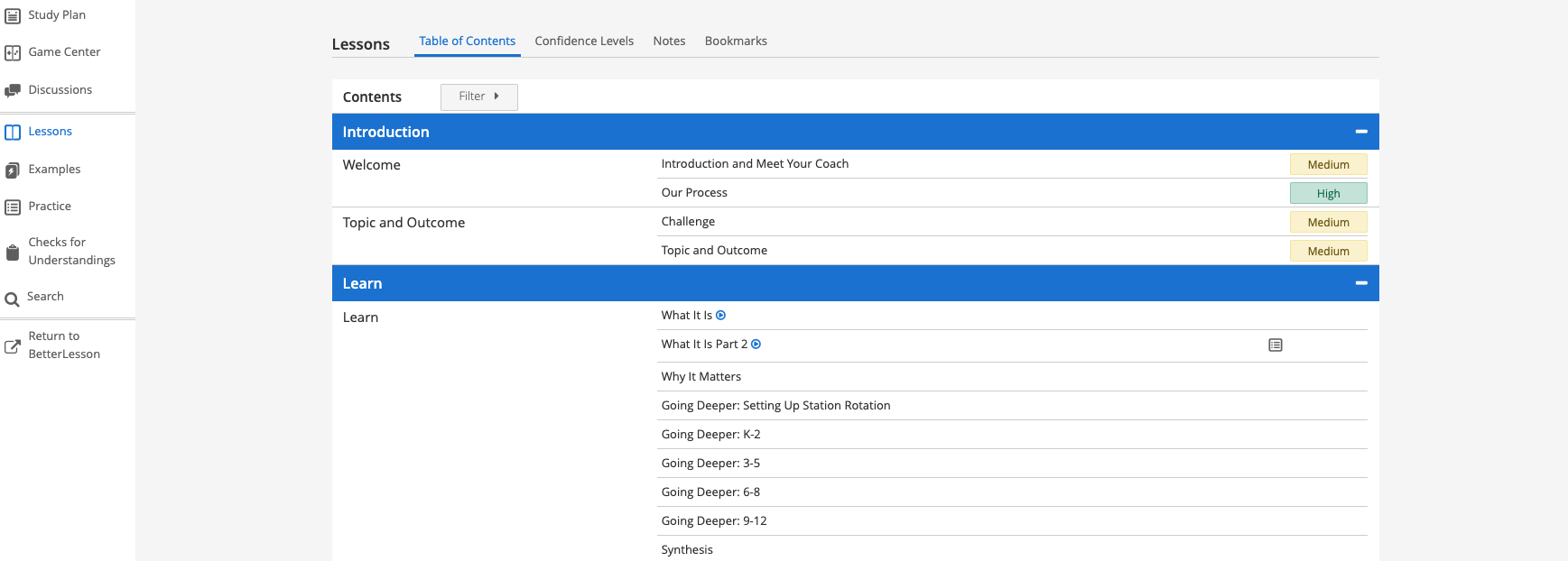Open the Filter dropdown
Viewport: 1568px width, 561px height.
click(x=478, y=97)
